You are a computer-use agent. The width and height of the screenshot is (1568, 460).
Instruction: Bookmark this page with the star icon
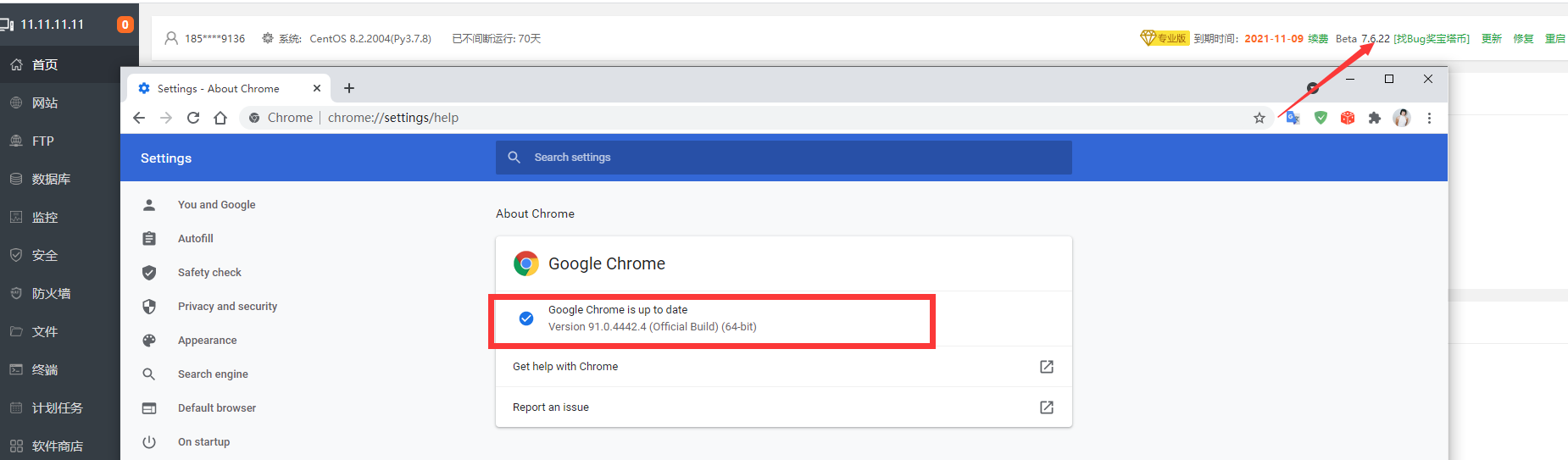point(1259,118)
